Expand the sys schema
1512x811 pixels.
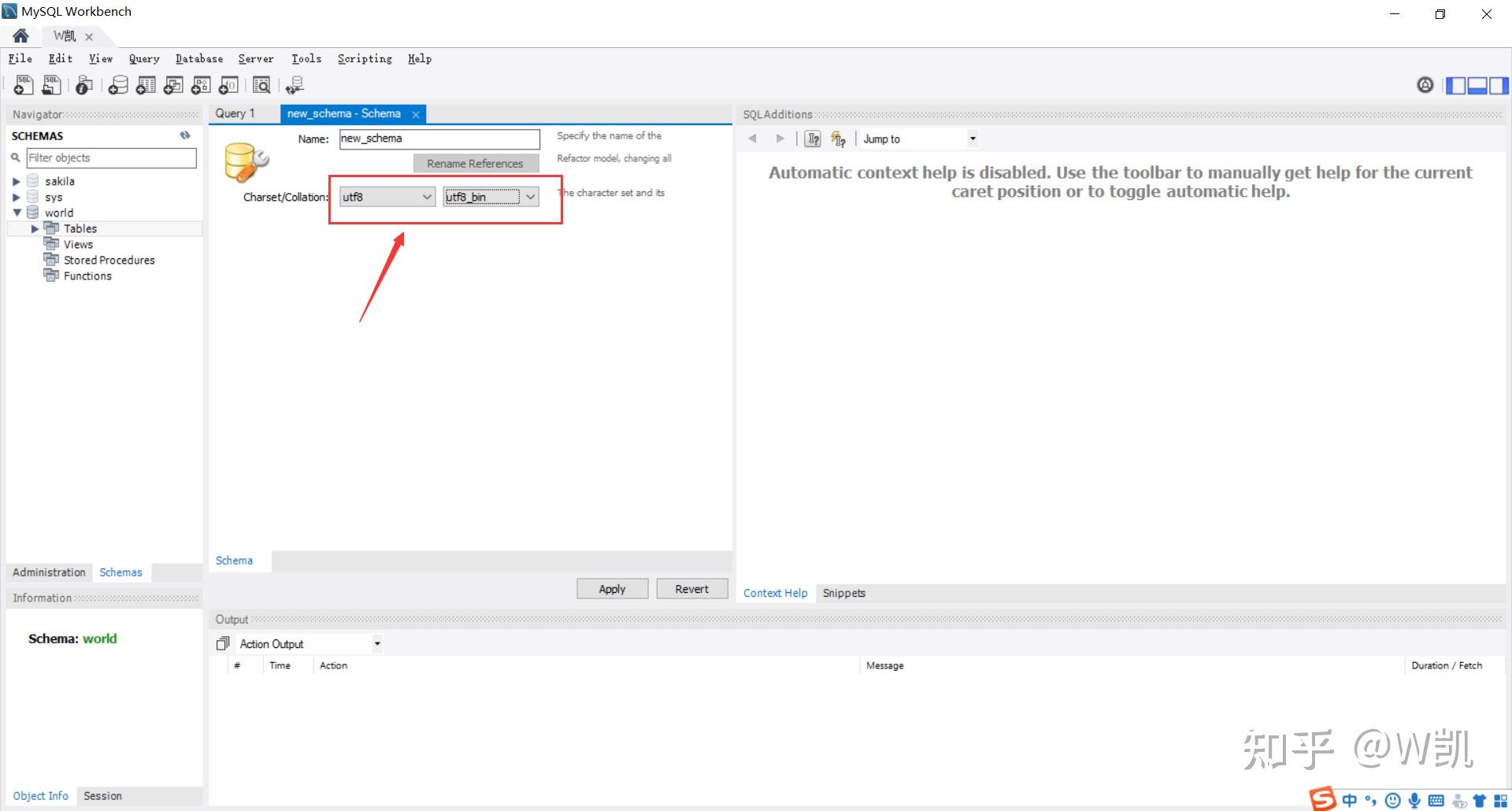click(x=17, y=197)
